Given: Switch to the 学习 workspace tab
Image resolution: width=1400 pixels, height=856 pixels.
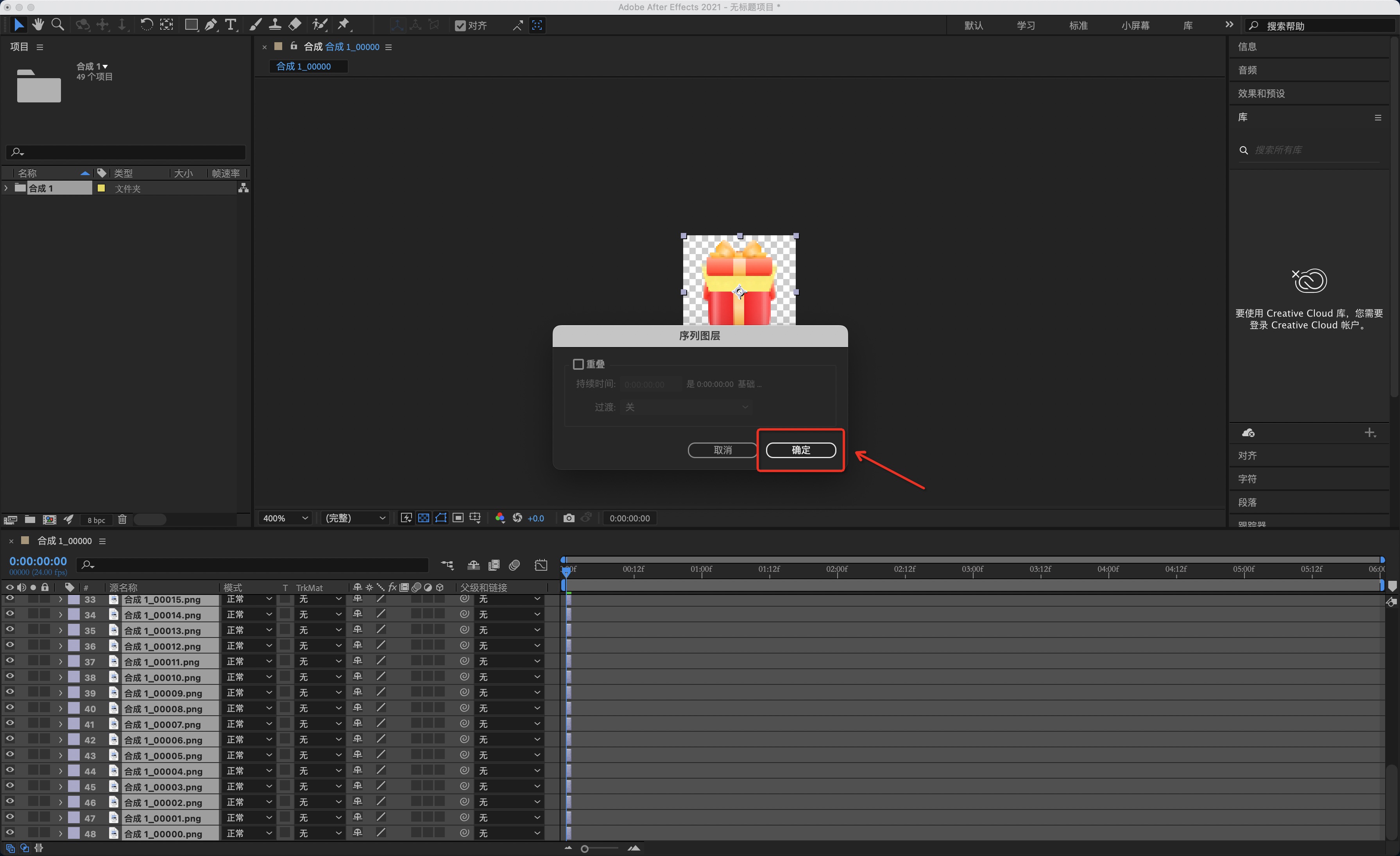Looking at the screenshot, I should (x=1026, y=25).
